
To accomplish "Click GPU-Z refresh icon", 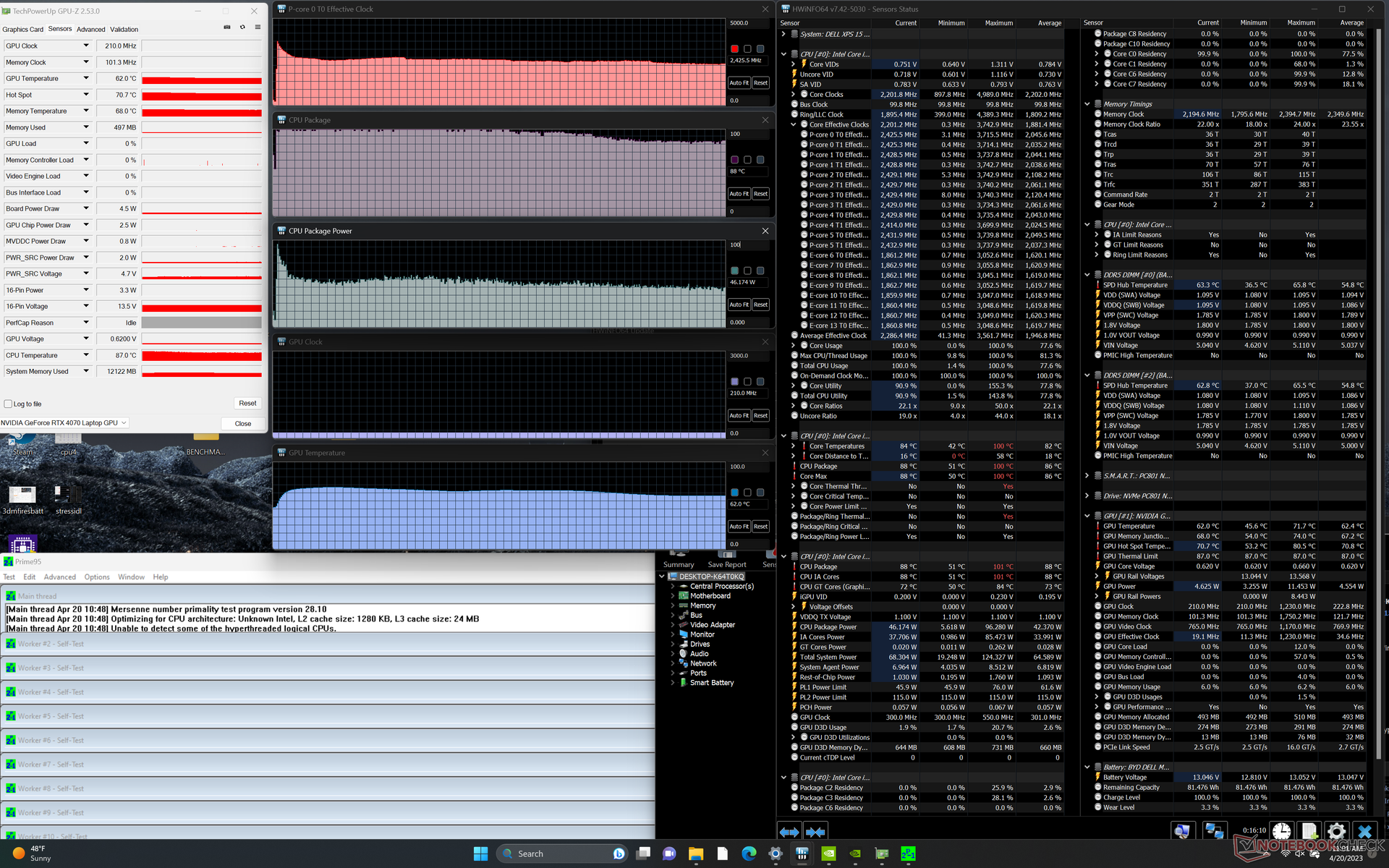I will pos(242,27).
